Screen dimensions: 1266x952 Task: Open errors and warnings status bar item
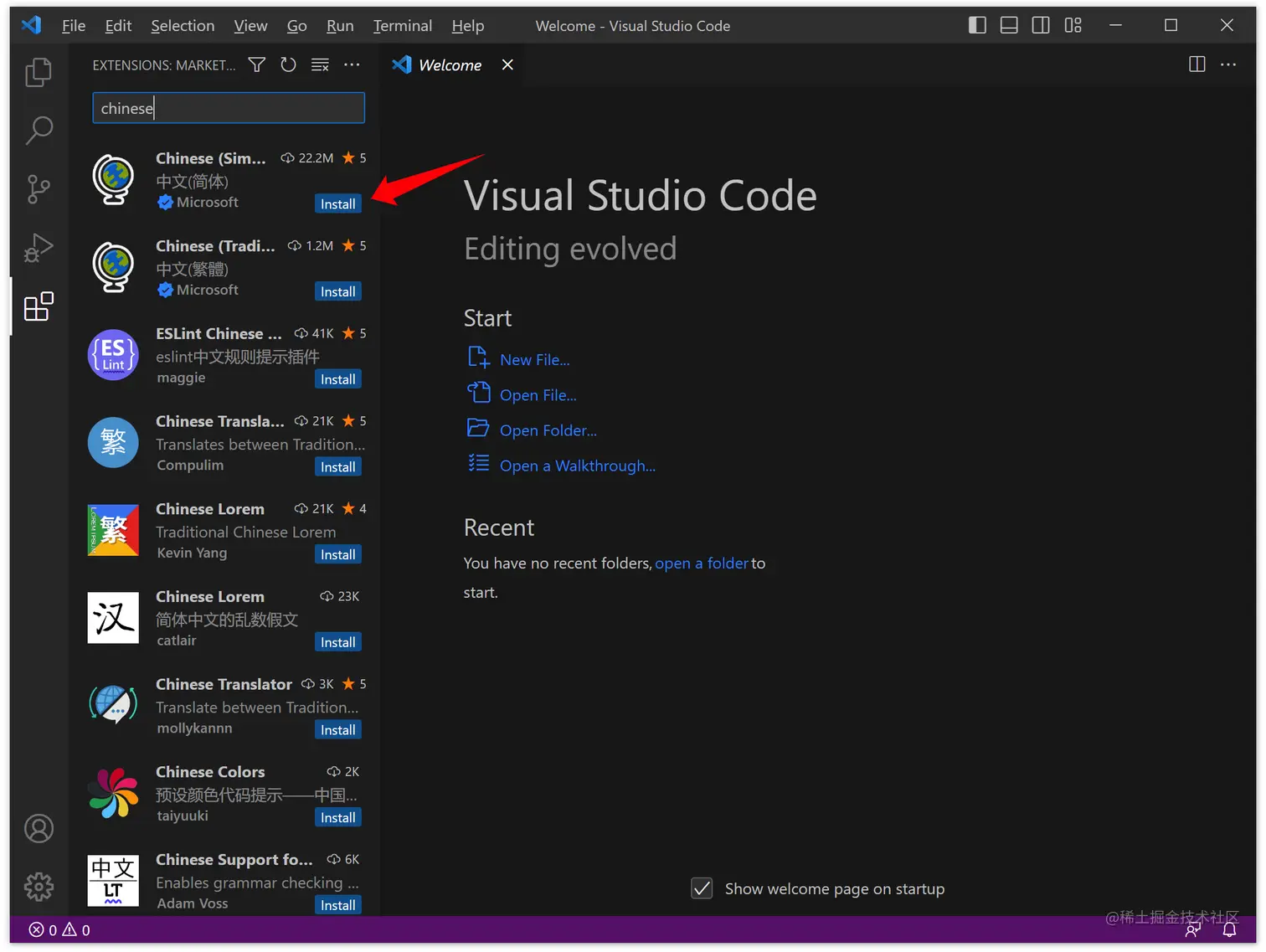pos(59,930)
